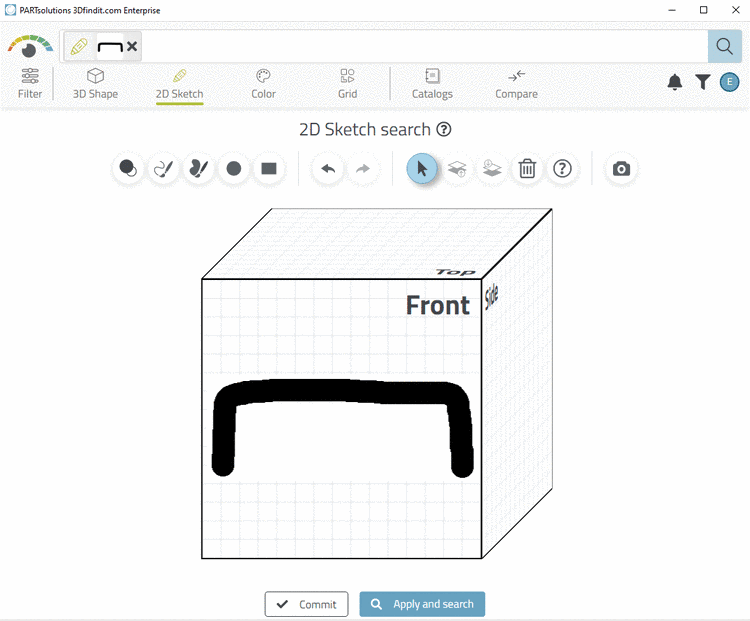Switch to 2D Sketch search tab
This screenshot has height=621, width=750.
point(179,83)
